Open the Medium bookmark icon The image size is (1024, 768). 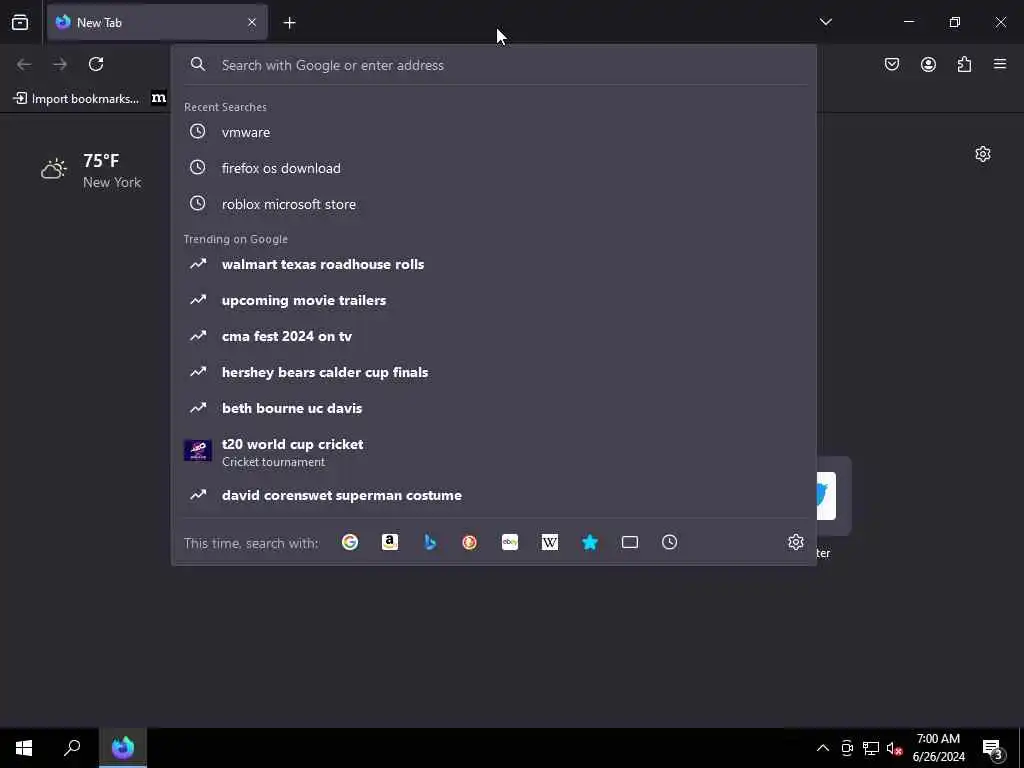tap(159, 98)
